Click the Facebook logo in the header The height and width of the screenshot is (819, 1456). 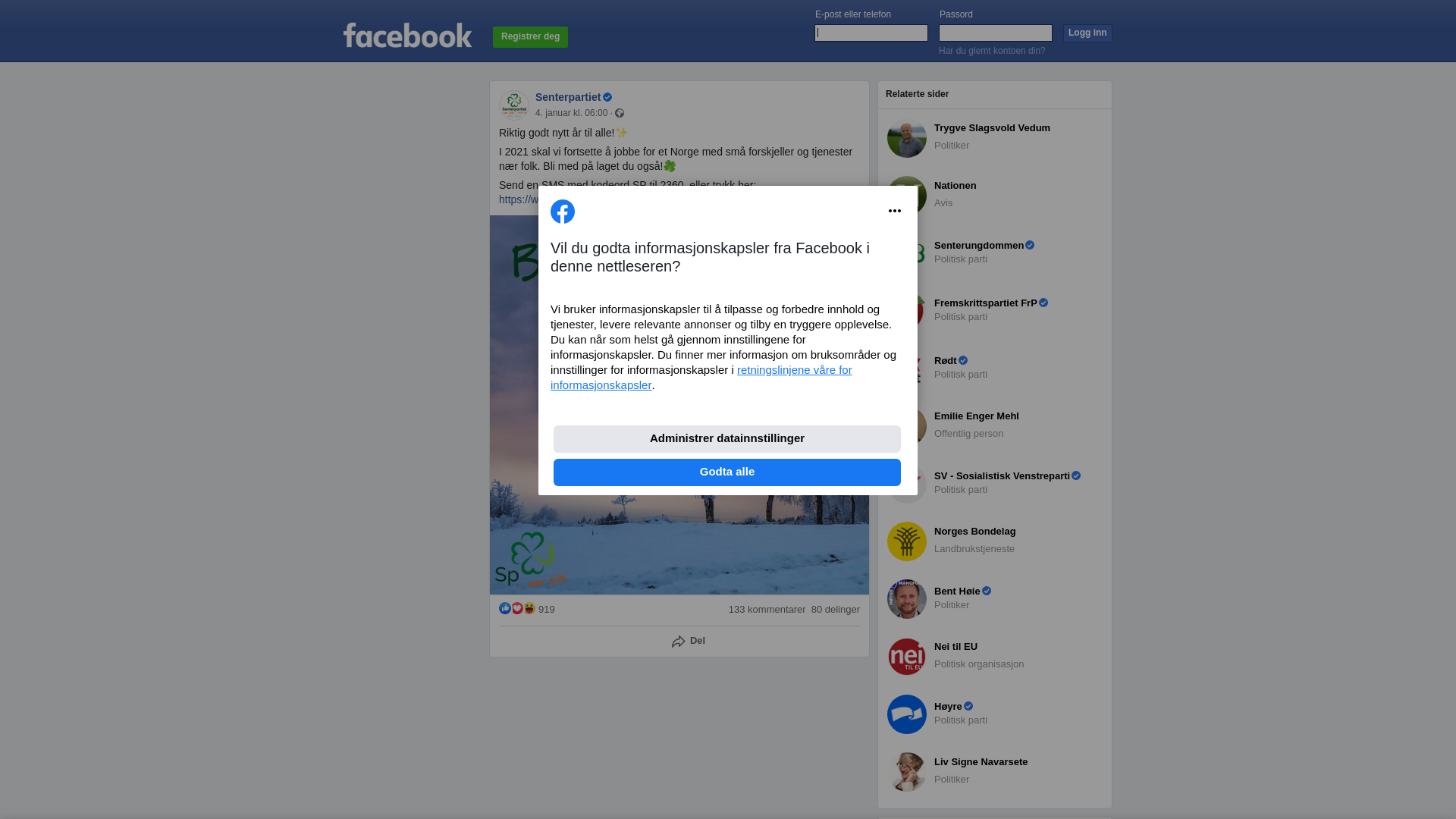point(407,36)
